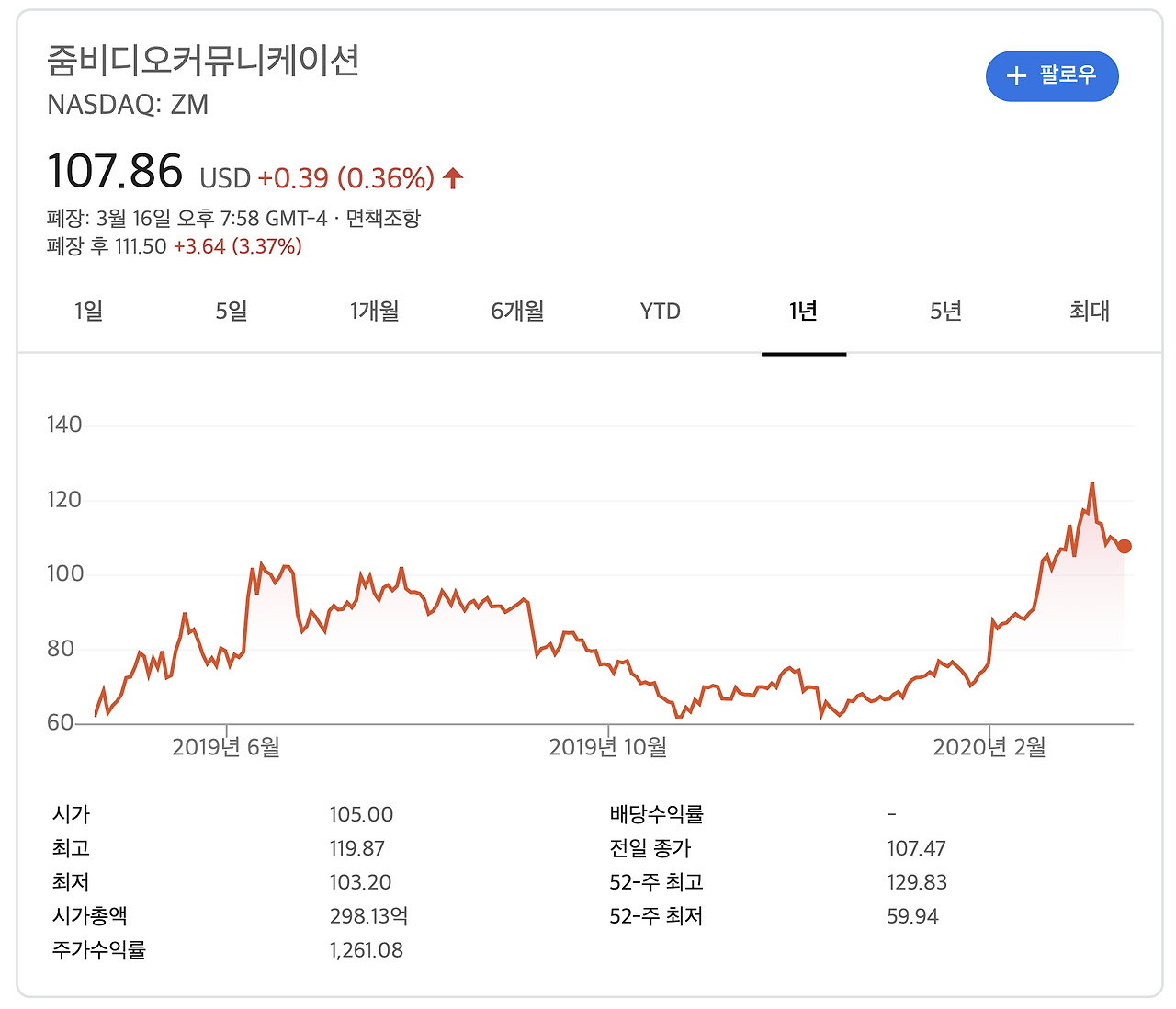The image size is (1176, 1009).
Task: Click the 2019년 6월 axis label
Action: click(226, 747)
